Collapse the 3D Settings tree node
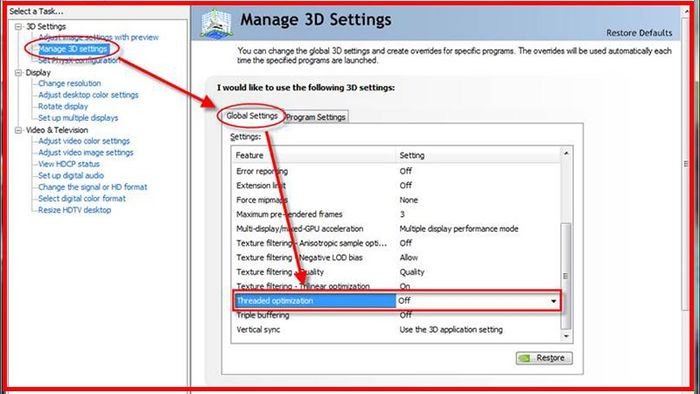 point(18,27)
